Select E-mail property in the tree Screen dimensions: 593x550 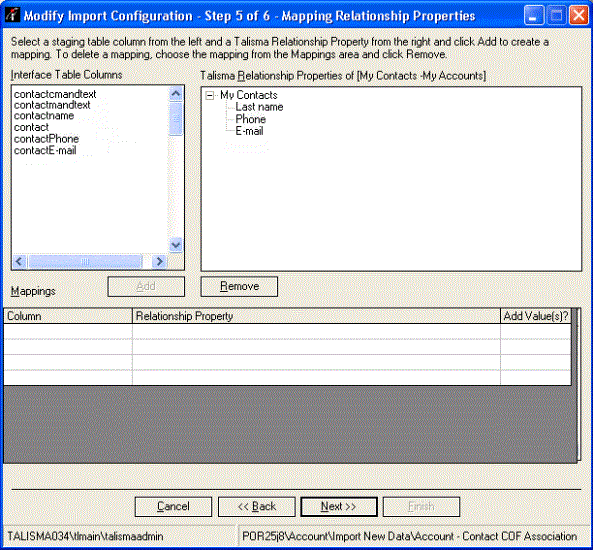[x=249, y=131]
